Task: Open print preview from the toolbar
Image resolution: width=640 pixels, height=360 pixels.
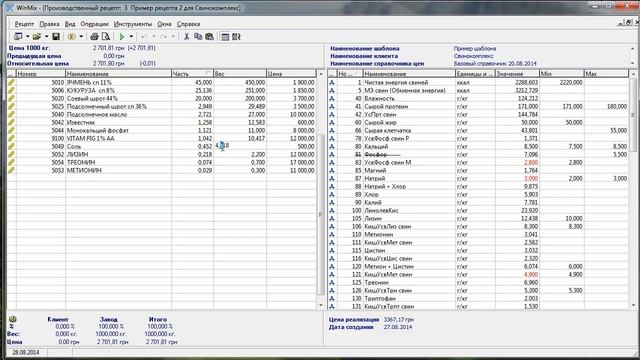Action: tap(106, 37)
